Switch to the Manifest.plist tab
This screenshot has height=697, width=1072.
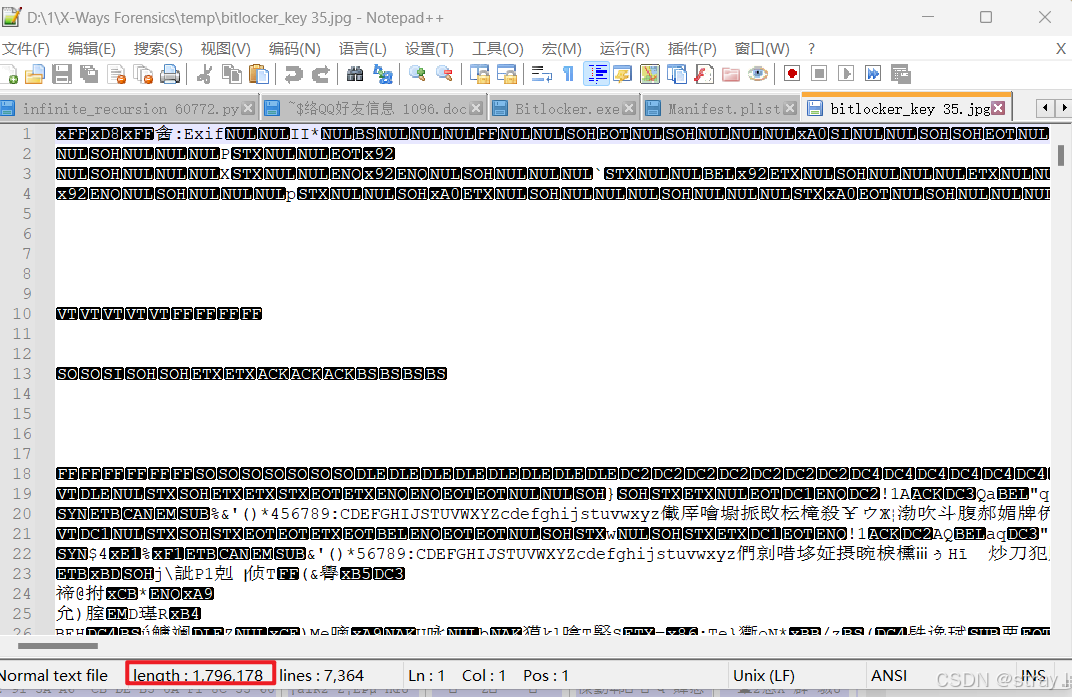click(721, 108)
